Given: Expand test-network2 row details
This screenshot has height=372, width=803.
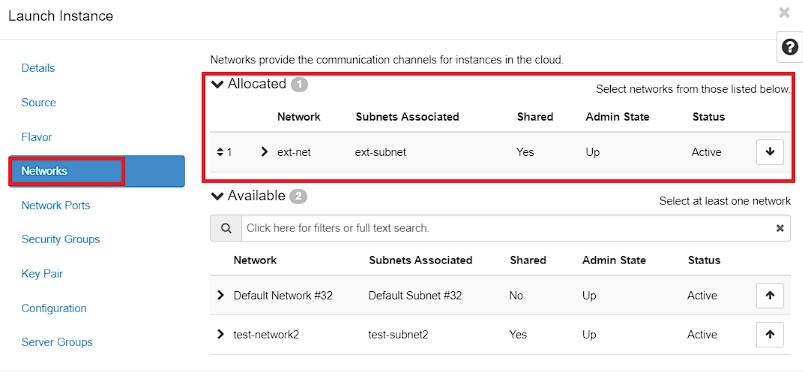Looking at the screenshot, I should [221, 335].
